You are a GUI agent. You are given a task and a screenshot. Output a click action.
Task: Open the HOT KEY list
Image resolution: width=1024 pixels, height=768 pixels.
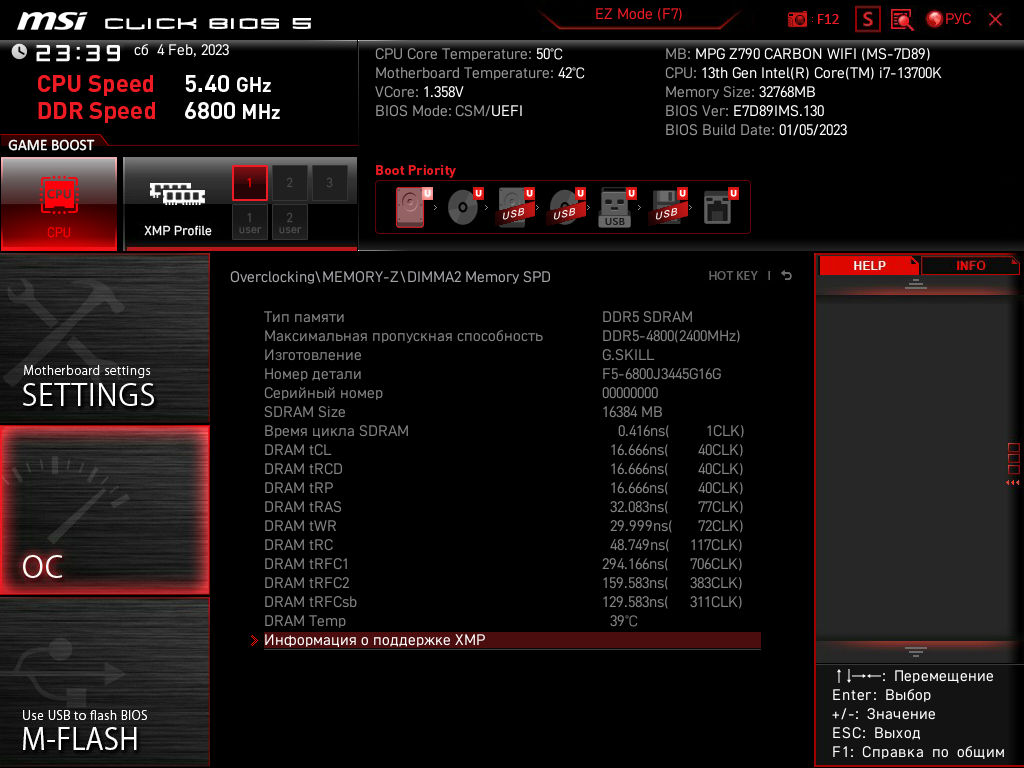tap(733, 276)
